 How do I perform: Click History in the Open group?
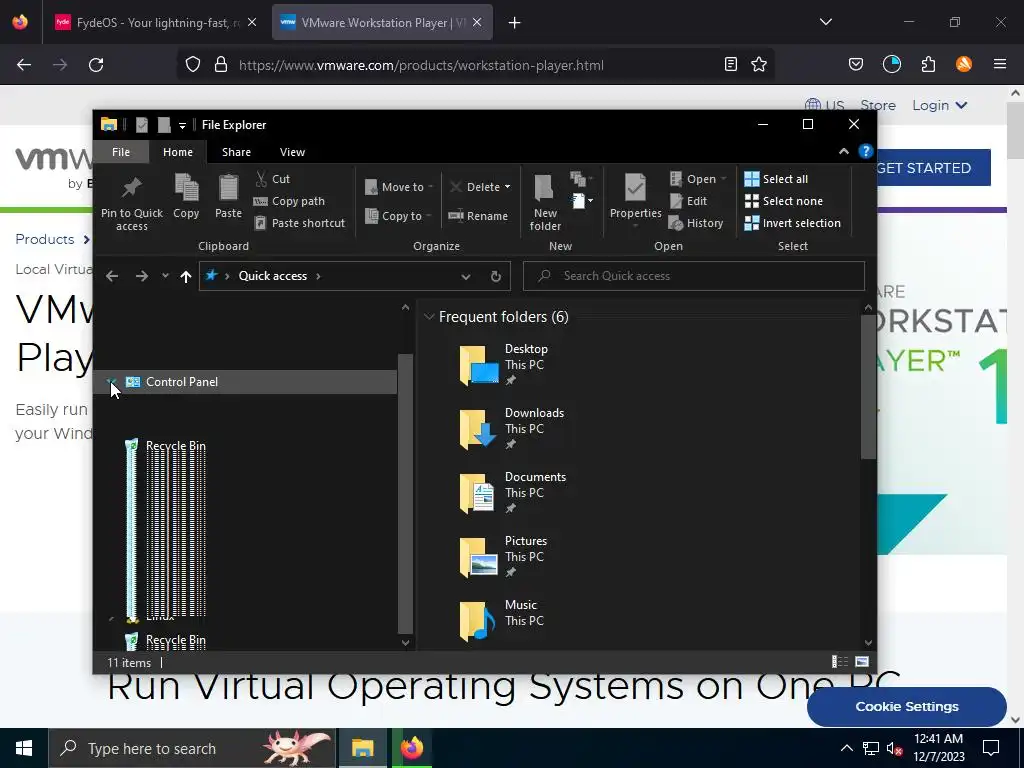[x=696, y=223]
